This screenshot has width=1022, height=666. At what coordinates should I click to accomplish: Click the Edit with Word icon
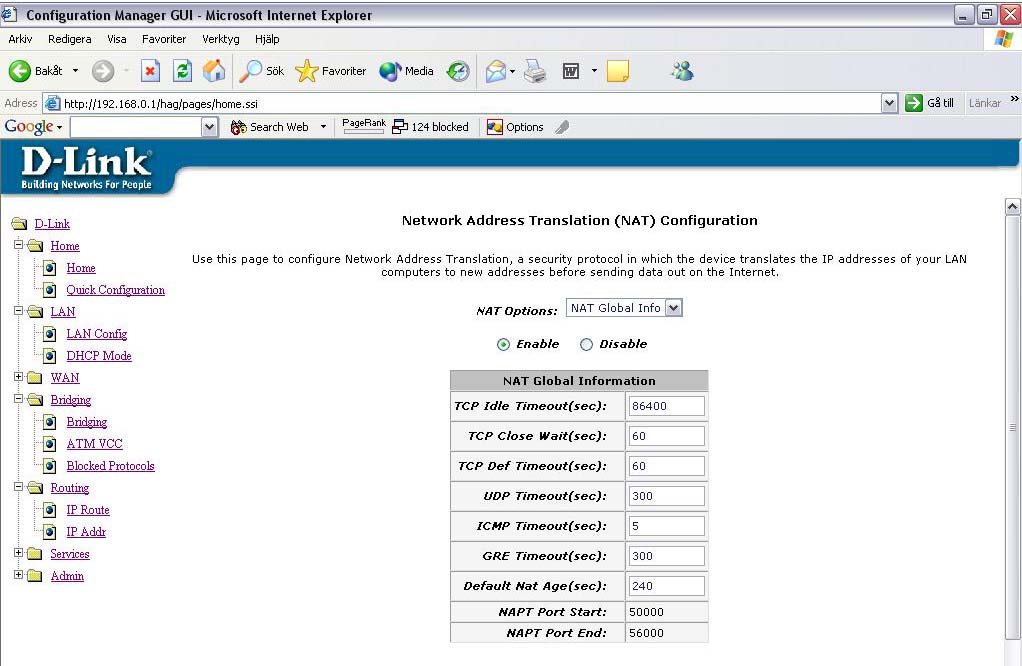571,70
